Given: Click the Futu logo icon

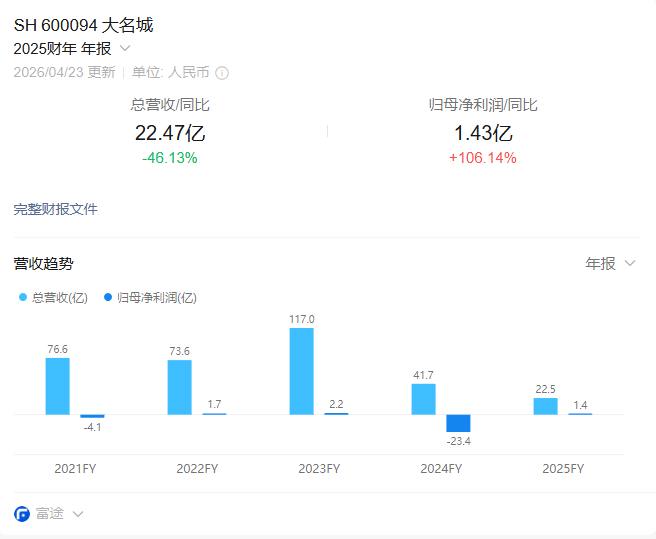Looking at the screenshot, I should [x=22, y=514].
